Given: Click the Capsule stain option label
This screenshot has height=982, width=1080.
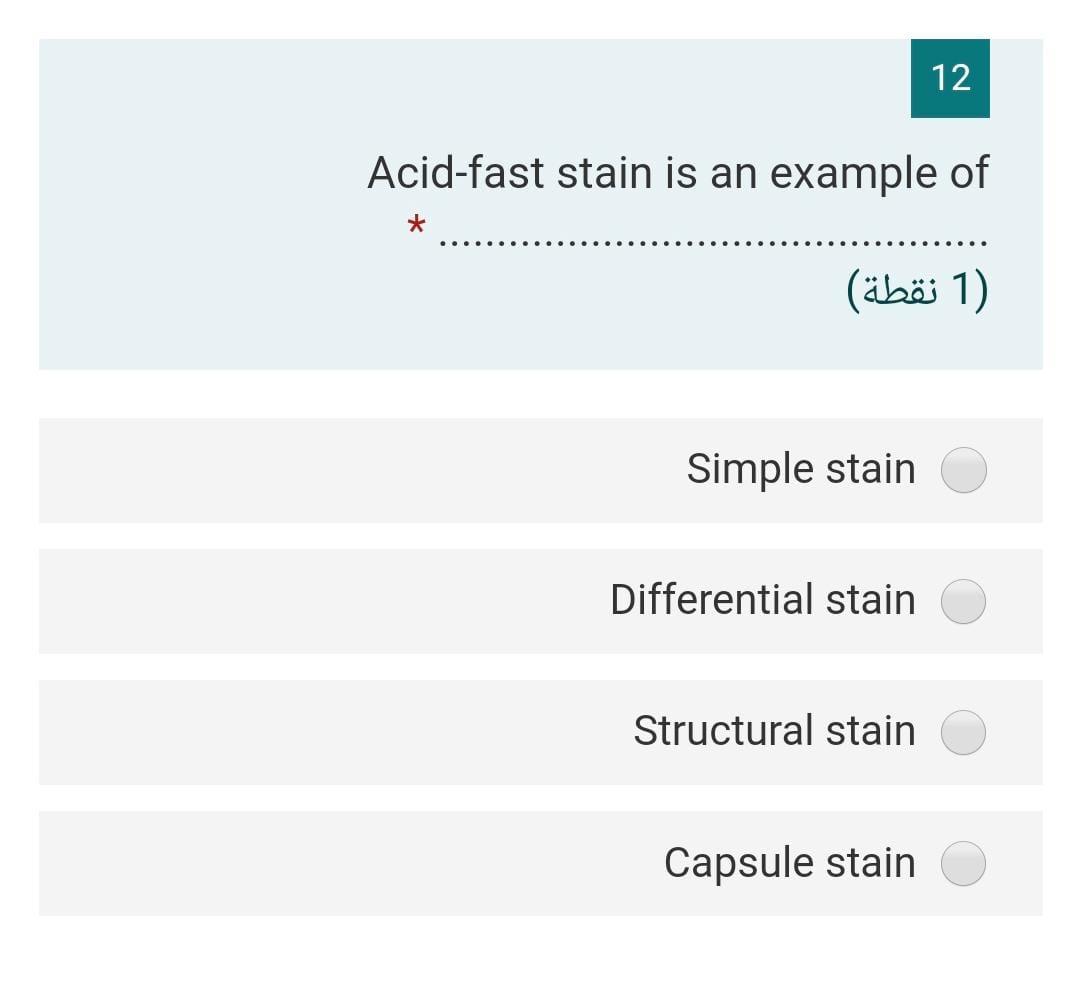Looking at the screenshot, I should tap(789, 862).
